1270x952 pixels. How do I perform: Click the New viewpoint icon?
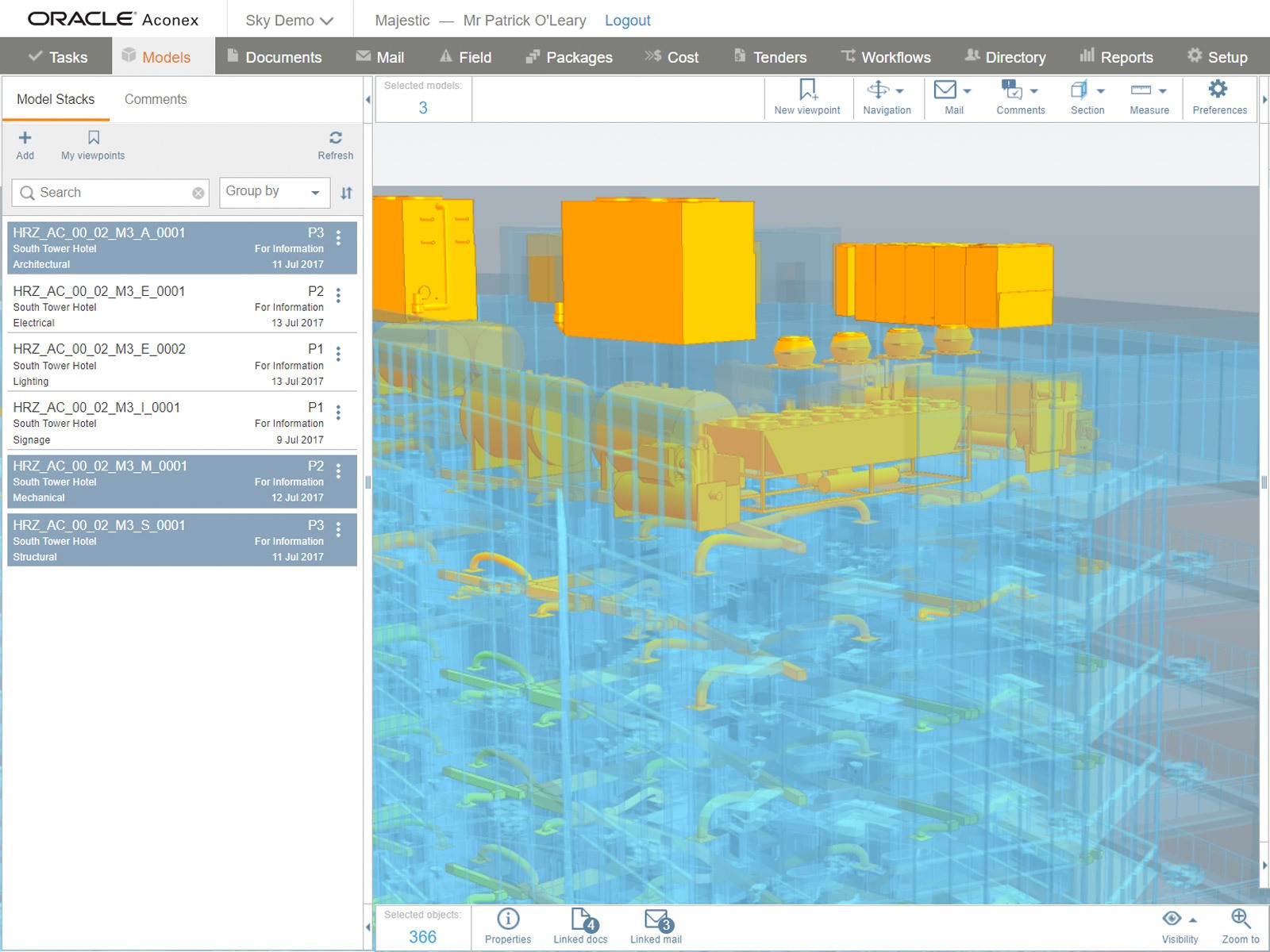click(807, 90)
